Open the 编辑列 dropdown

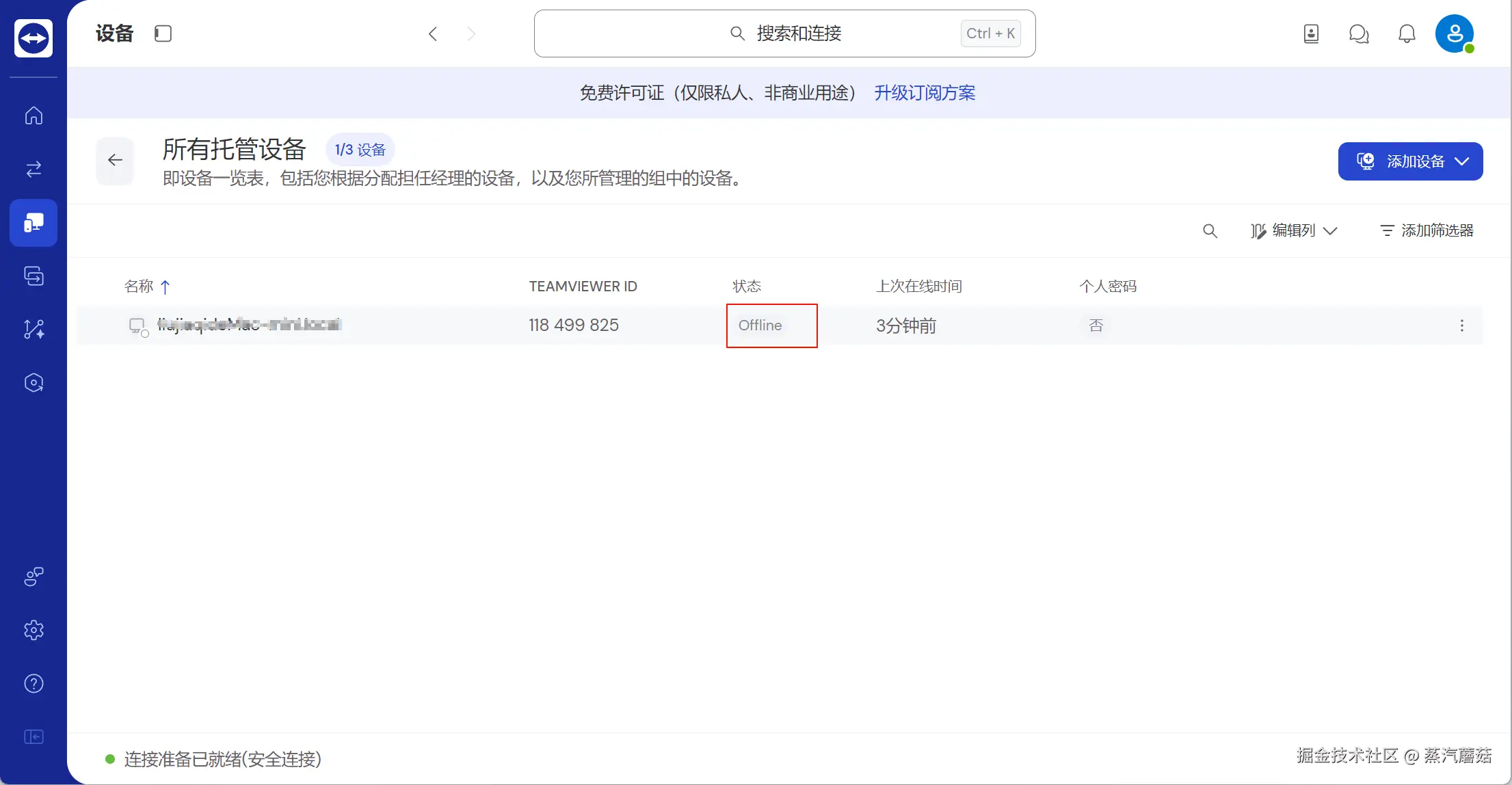[1294, 231]
